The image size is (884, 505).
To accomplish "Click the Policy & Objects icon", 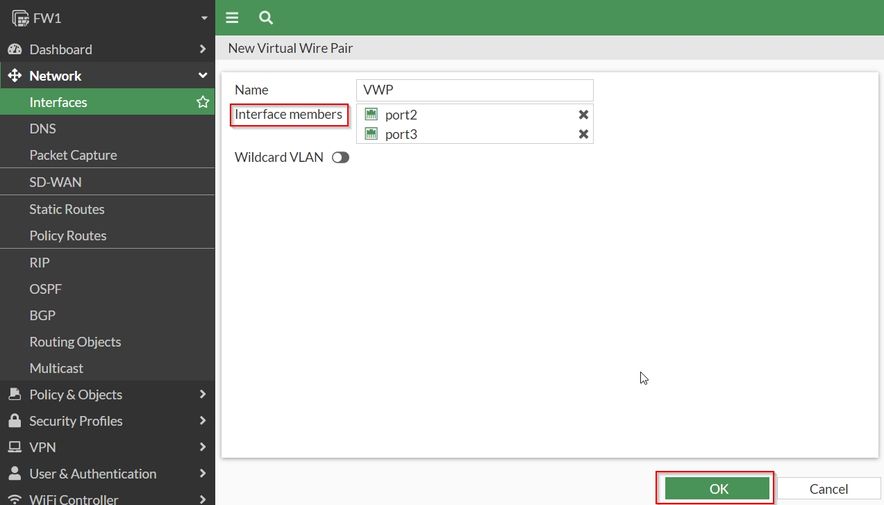I will click(x=15, y=394).
